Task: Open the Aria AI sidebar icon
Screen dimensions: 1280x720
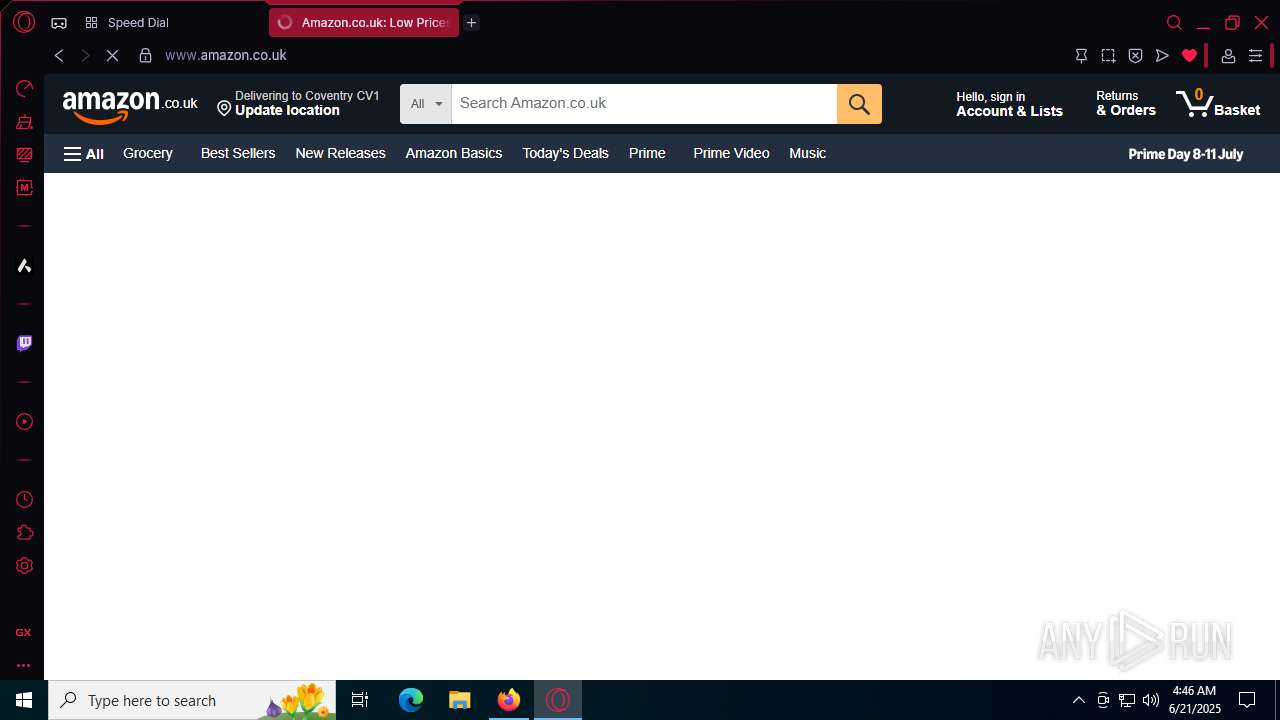Action: point(24,266)
